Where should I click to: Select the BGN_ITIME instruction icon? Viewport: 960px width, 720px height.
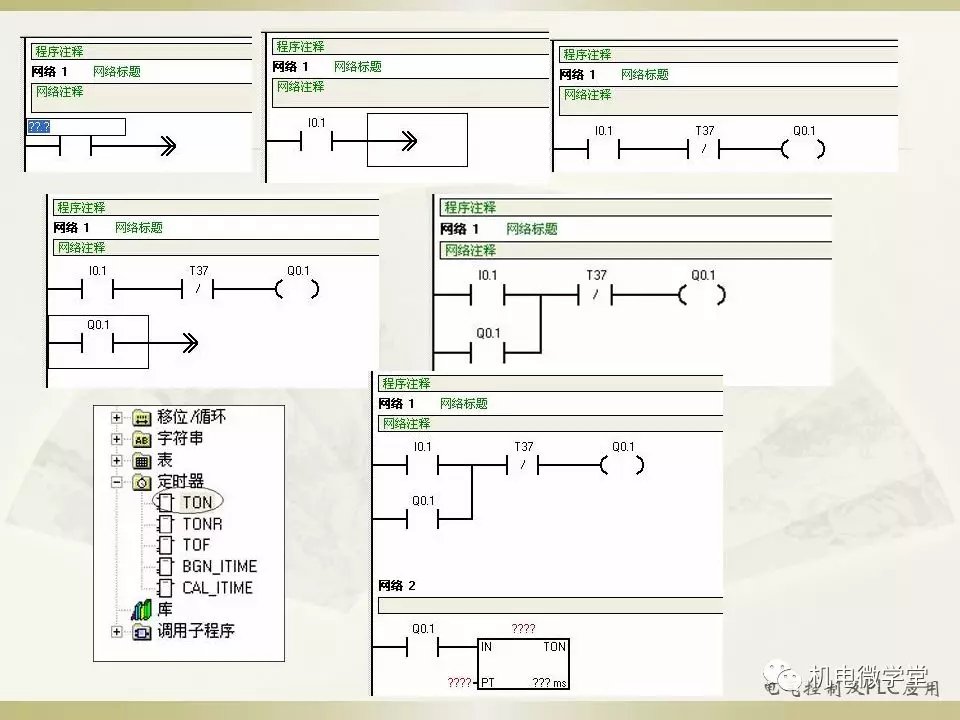tap(166, 567)
